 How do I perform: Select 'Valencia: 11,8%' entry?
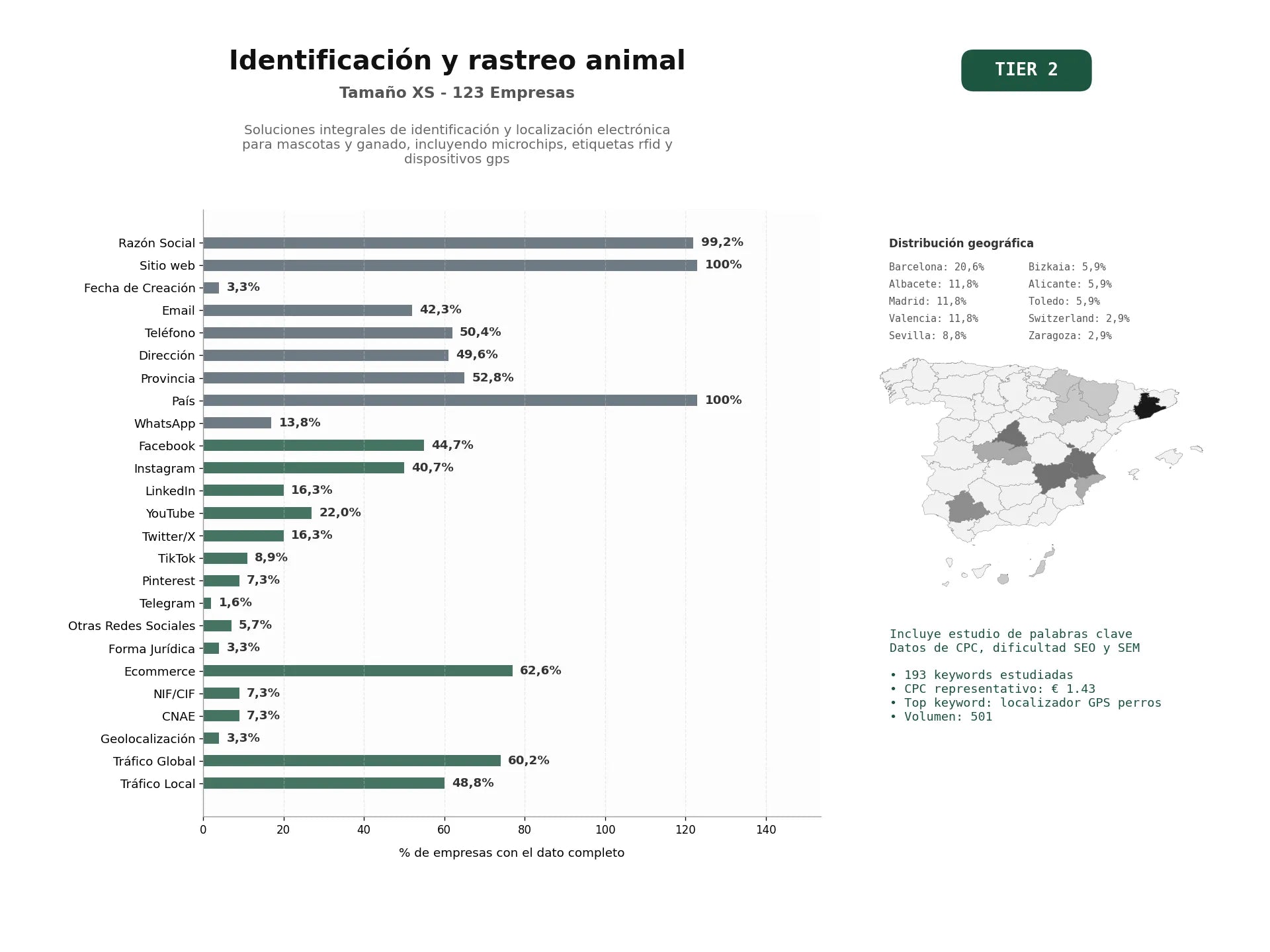933,319
